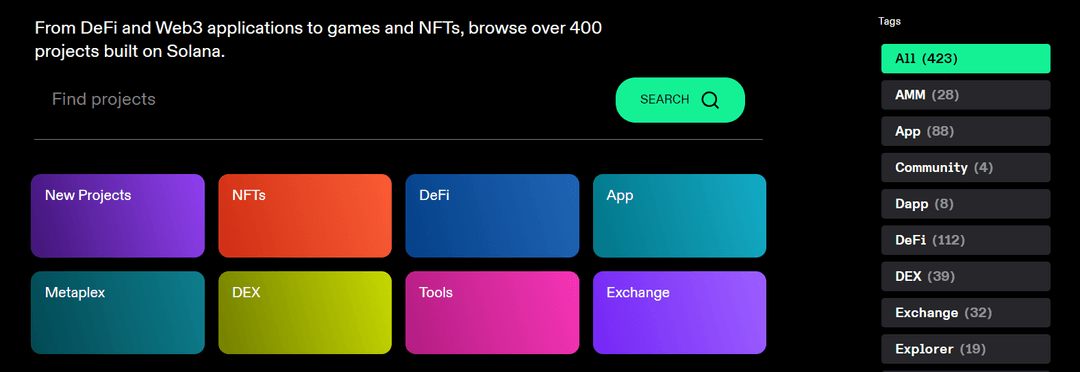Select the DEX (39) tag
The width and height of the screenshot is (1080, 372).
(966, 276)
